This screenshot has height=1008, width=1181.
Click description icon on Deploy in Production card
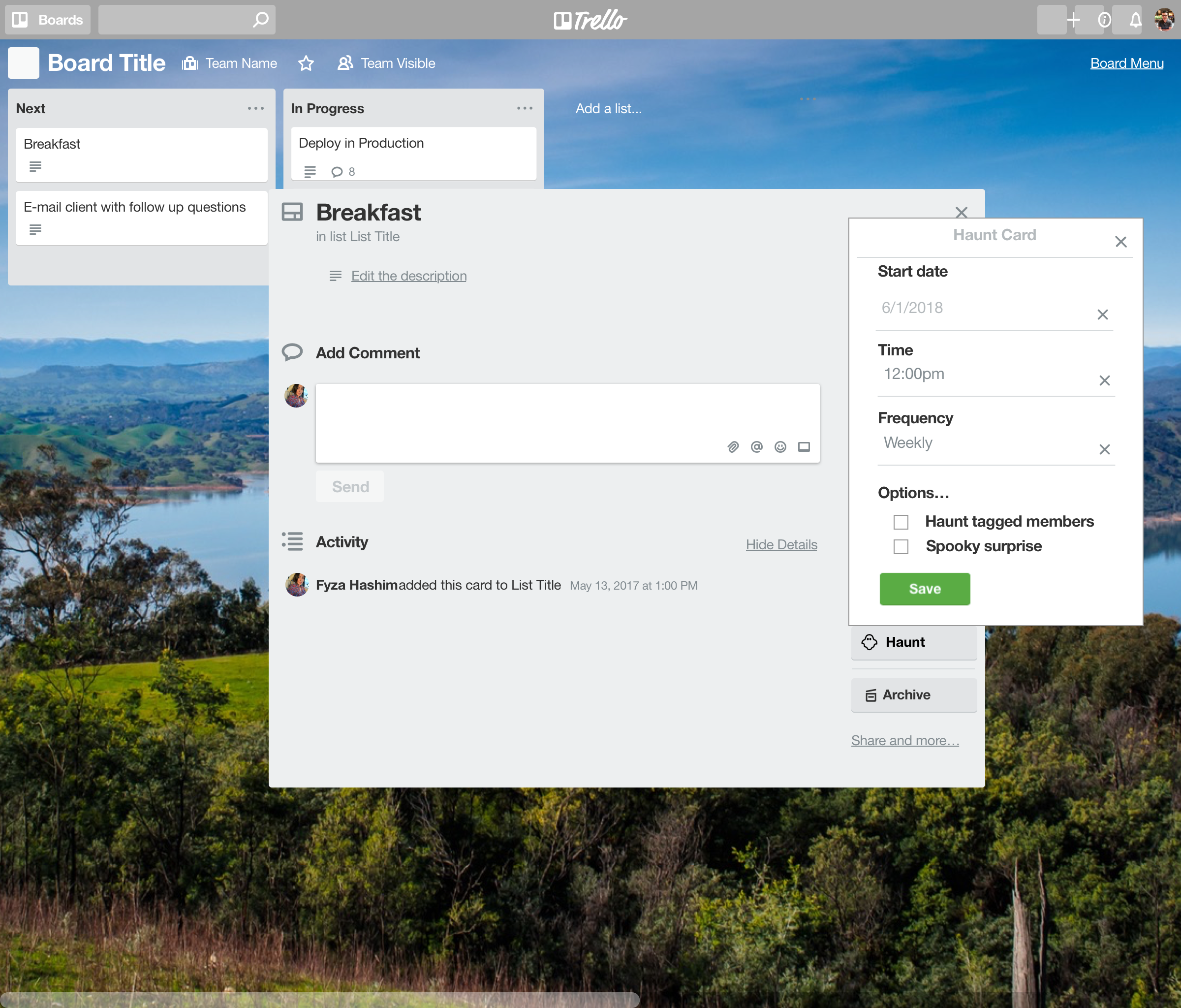[x=310, y=172]
